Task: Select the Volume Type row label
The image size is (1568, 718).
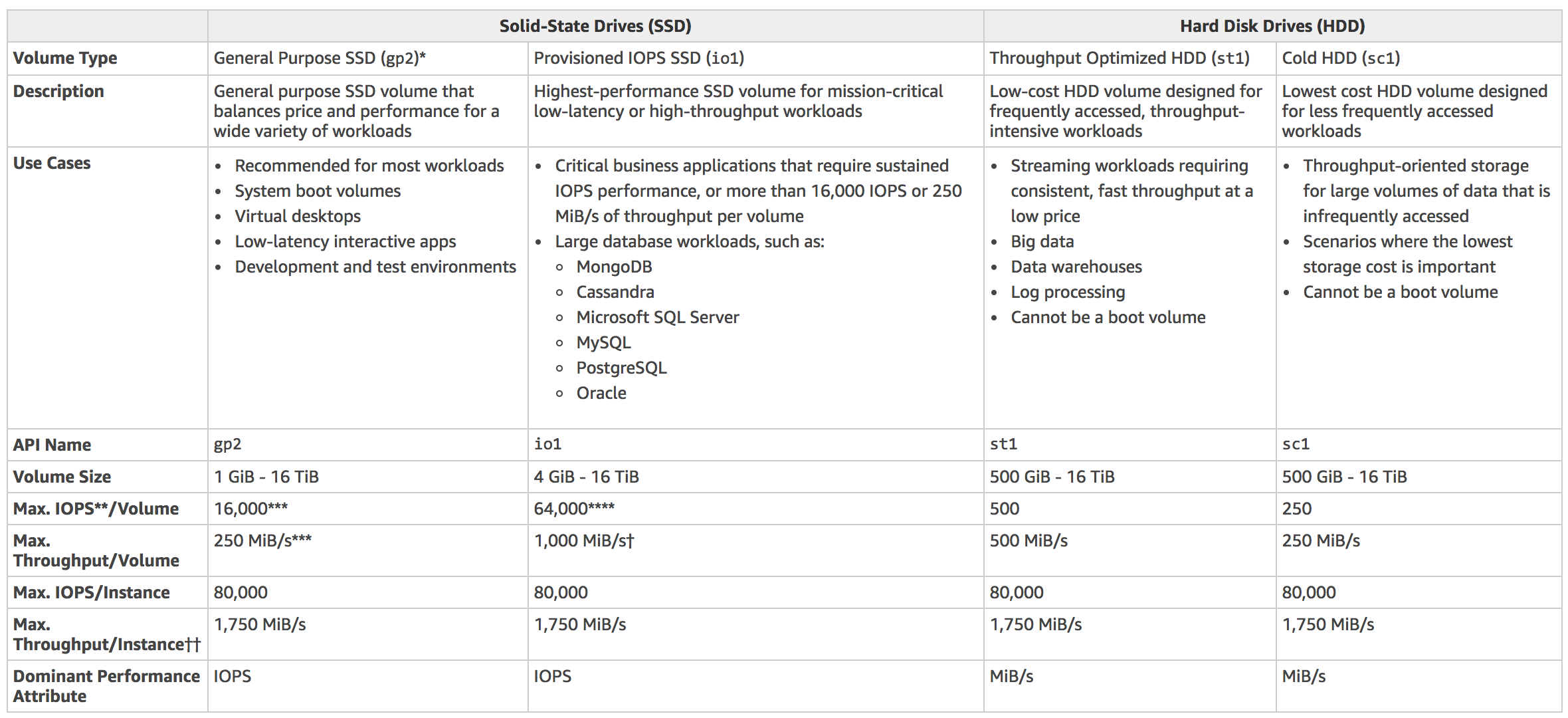Action: (65, 59)
